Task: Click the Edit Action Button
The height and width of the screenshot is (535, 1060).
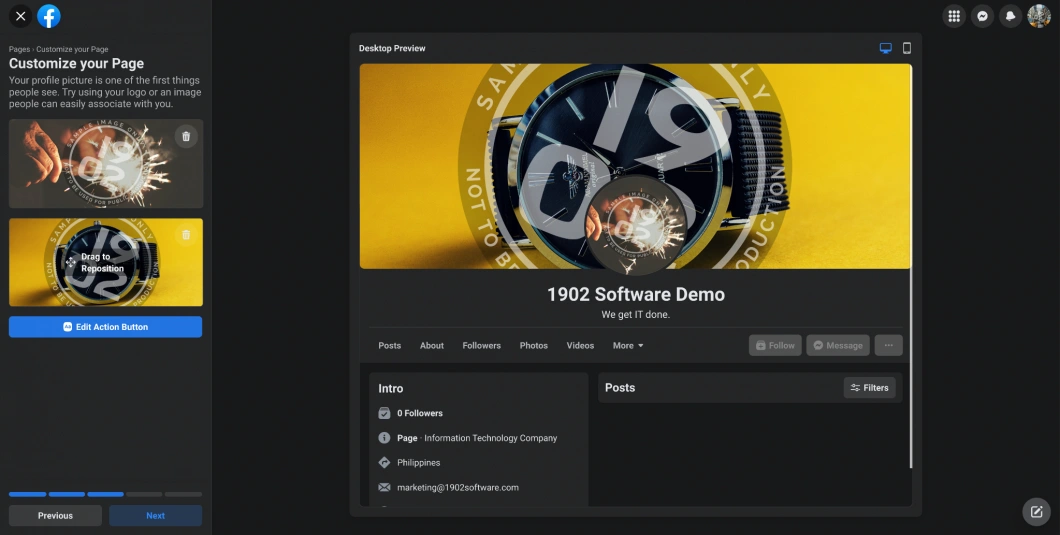Action: tap(105, 327)
